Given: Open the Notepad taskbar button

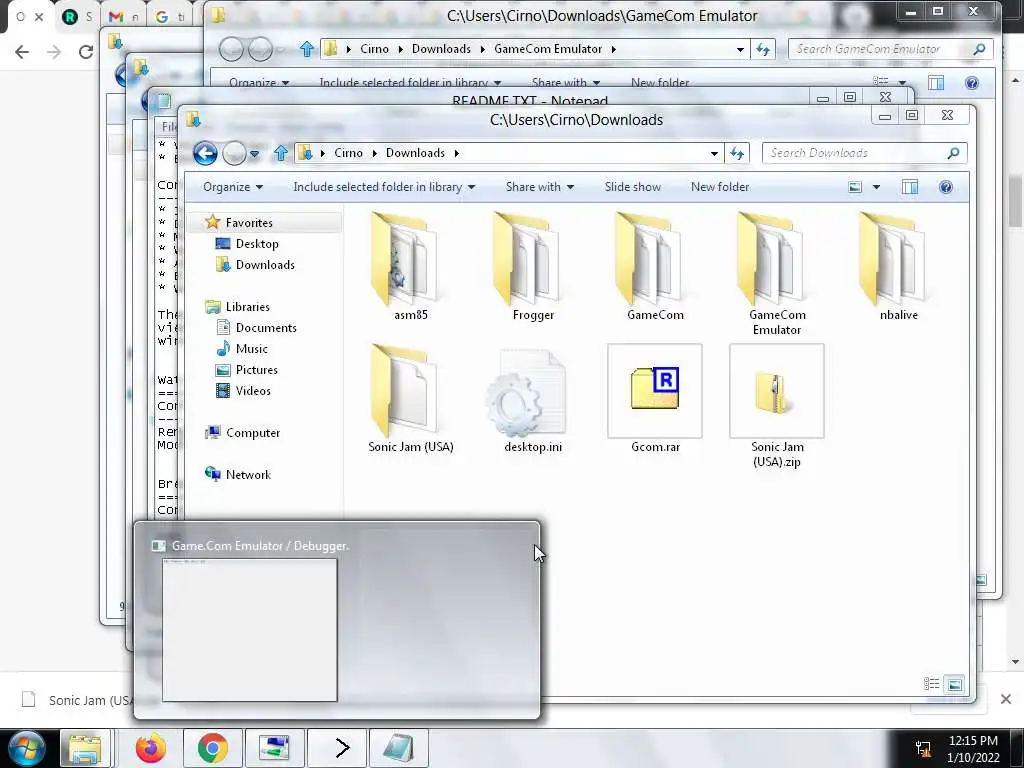Looking at the screenshot, I should pyautogui.click(x=398, y=748).
